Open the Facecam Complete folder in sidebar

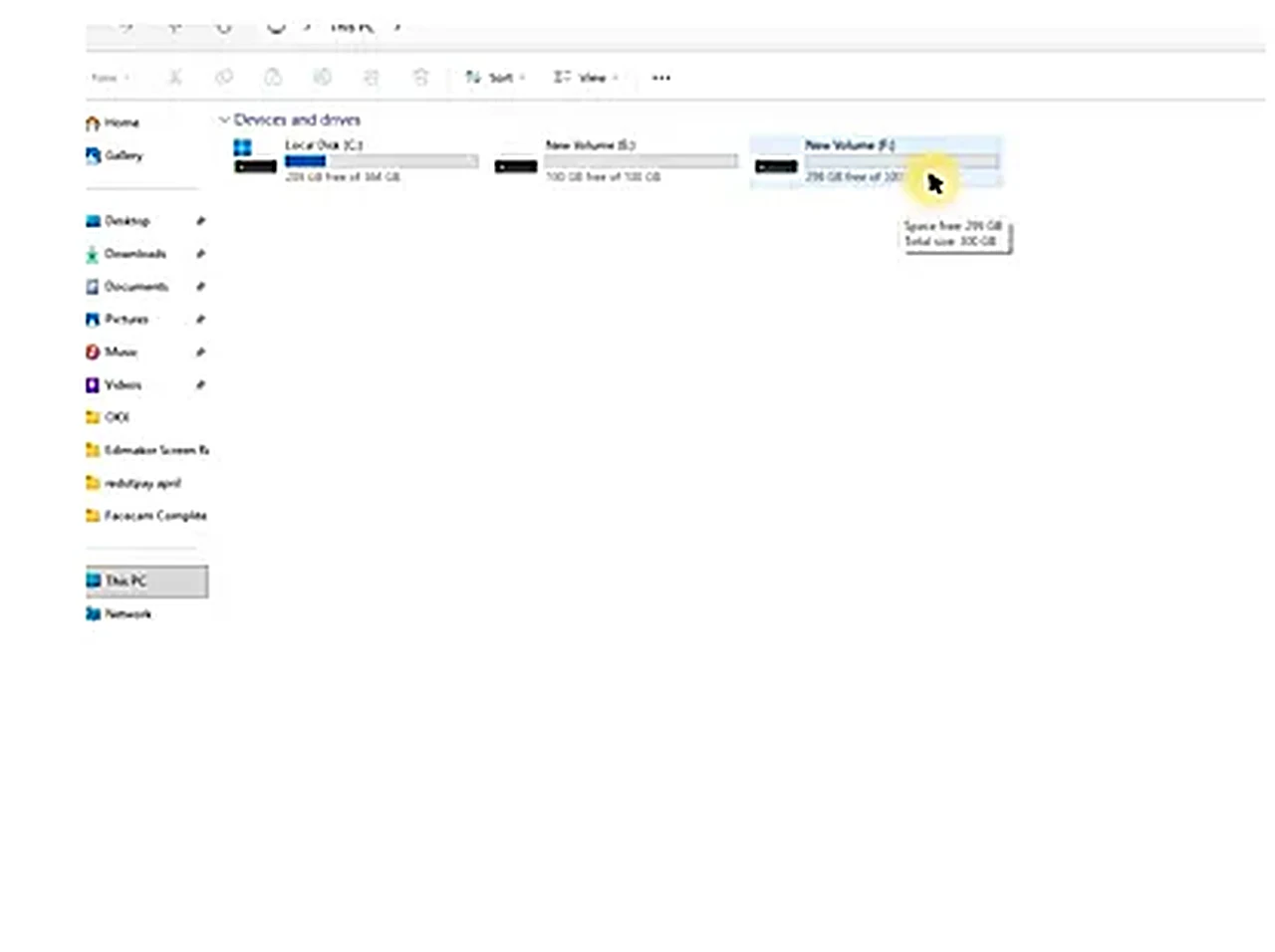click(x=146, y=516)
